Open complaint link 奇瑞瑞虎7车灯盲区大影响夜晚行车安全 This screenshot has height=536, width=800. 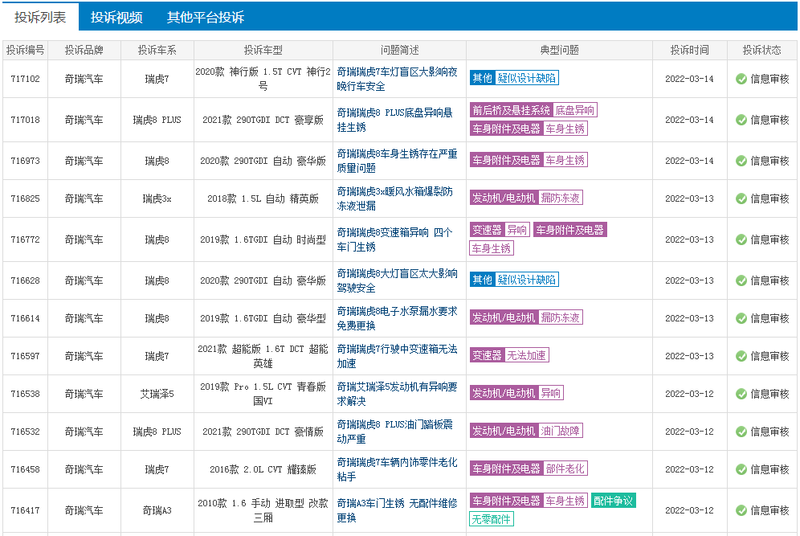(x=396, y=79)
